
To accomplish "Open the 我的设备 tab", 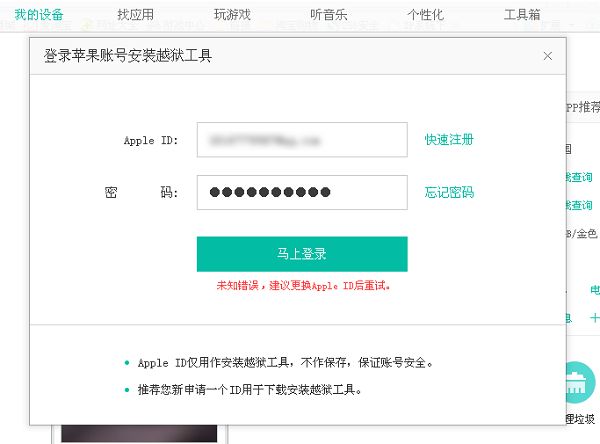I will (39, 15).
